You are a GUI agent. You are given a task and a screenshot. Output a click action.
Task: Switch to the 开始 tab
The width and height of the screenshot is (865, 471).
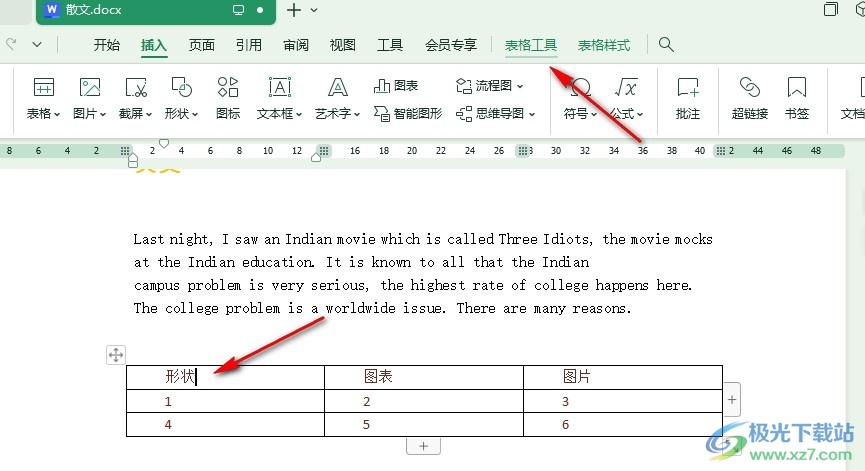106,45
